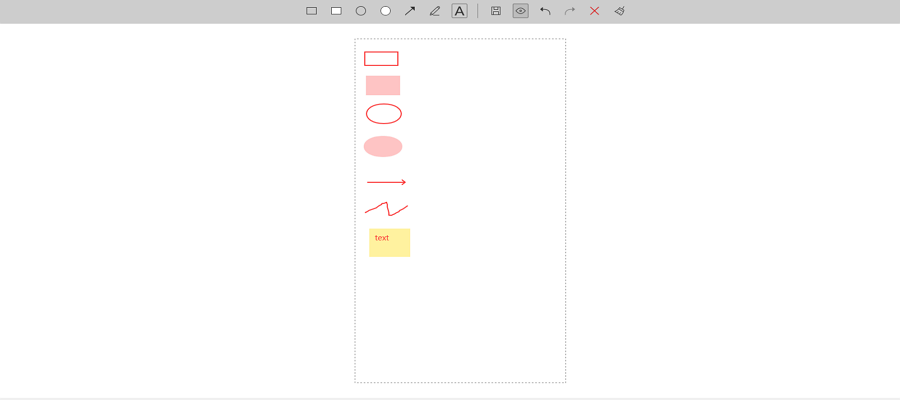
Task: Click the save floppy disk icon
Action: coord(496,11)
